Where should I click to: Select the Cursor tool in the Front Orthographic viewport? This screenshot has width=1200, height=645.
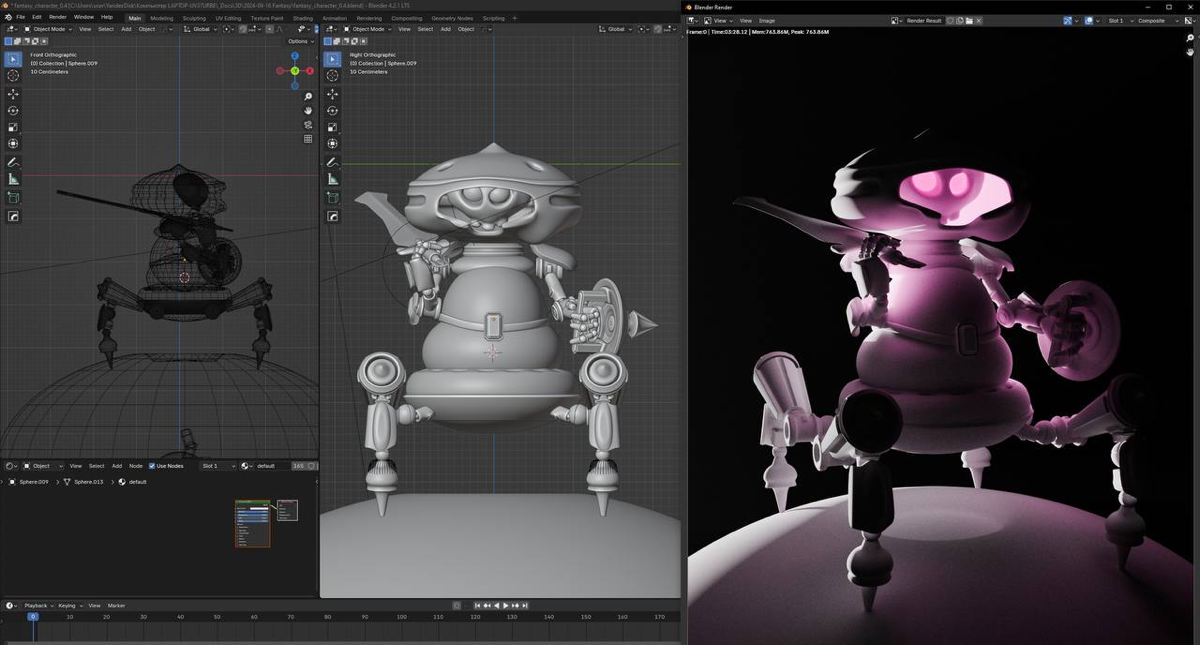point(13,76)
